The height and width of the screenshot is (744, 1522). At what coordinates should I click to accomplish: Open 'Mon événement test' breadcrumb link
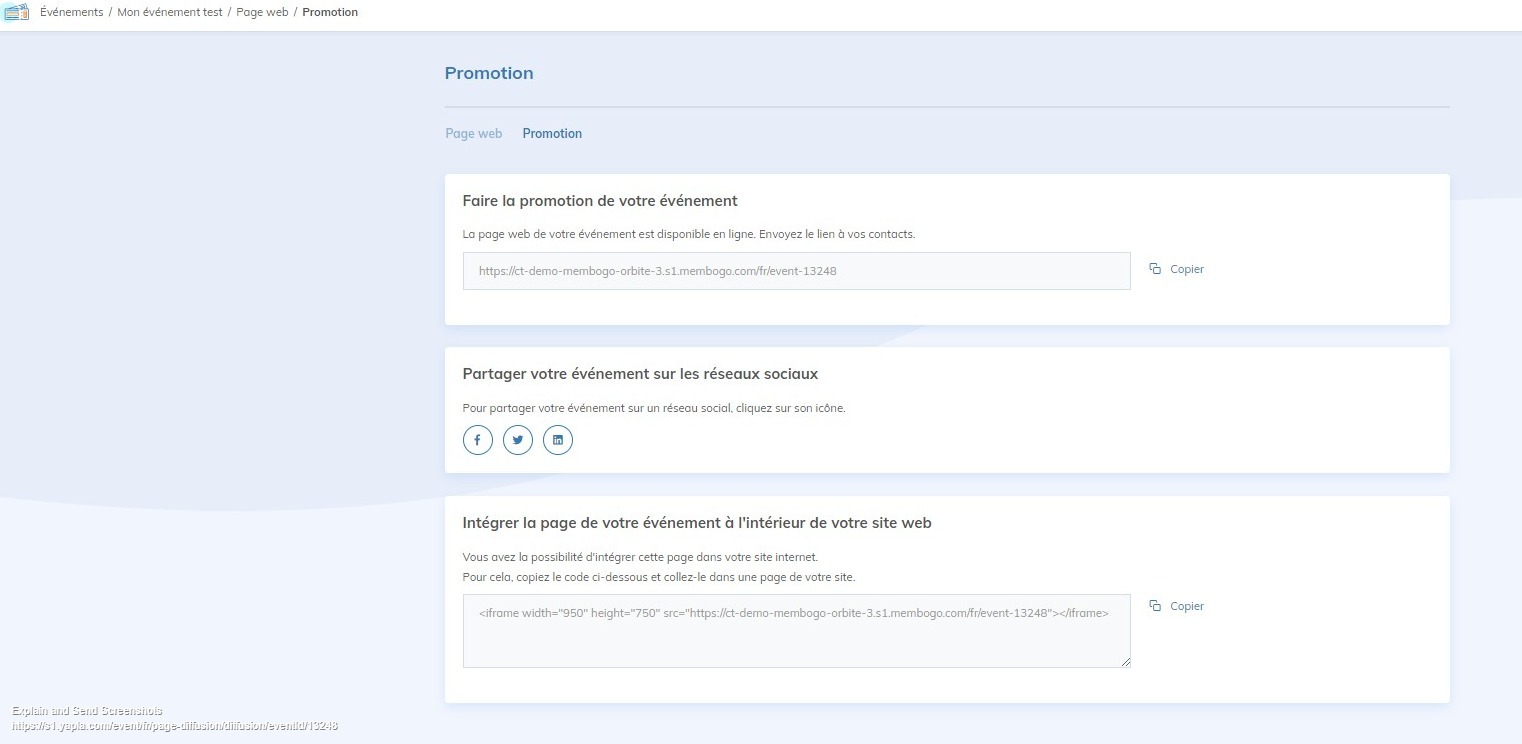[x=170, y=13]
